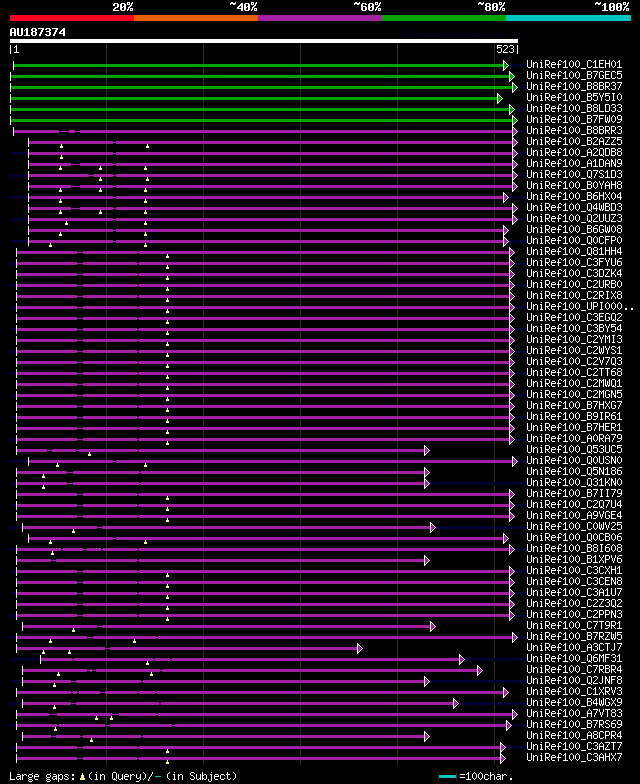640x784 pixels.
Task: Click the arrowhead ending the UniRef100_Q2JNF8 alignment
Action: [x=426, y=682]
